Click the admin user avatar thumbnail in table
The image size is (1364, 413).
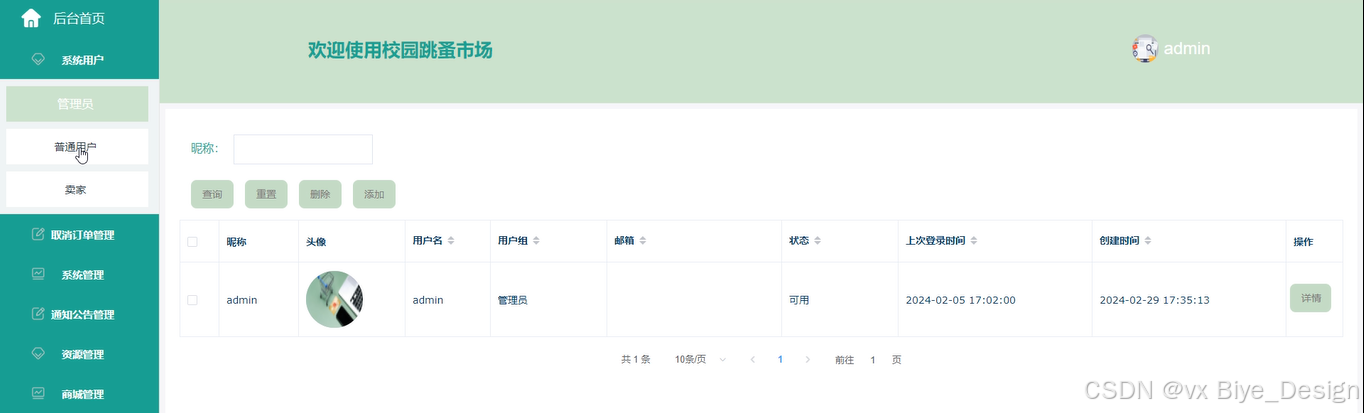(x=334, y=300)
